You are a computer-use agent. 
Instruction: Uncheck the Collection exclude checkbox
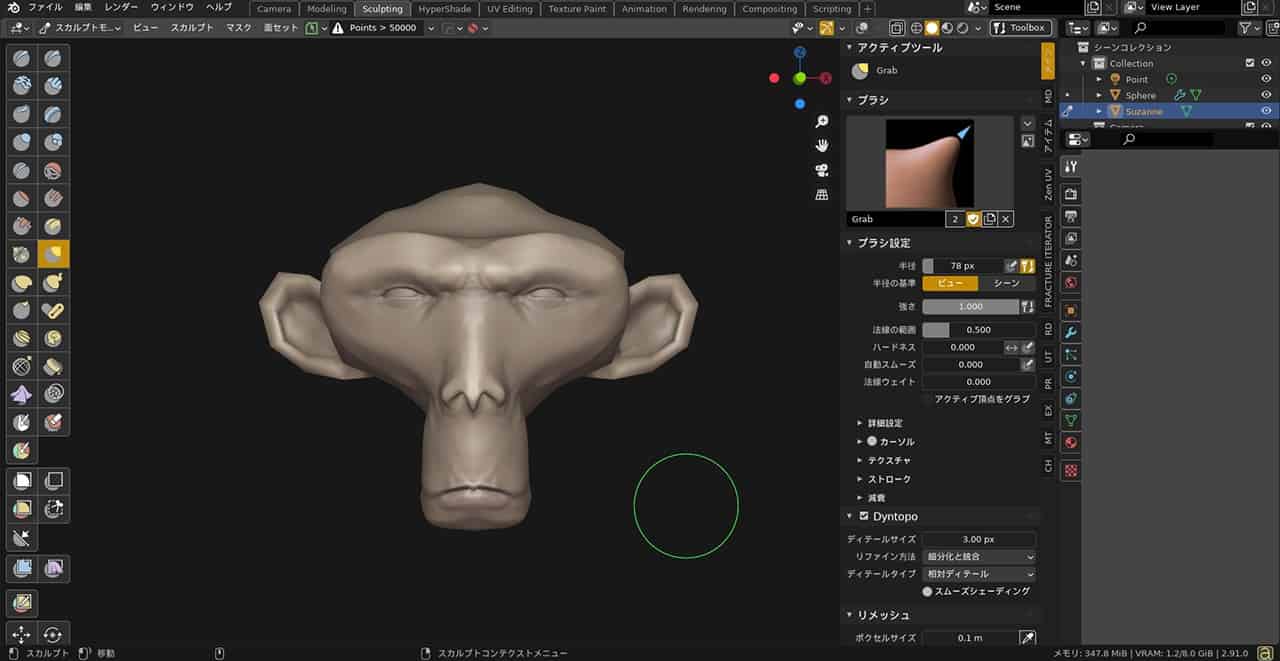point(1250,63)
